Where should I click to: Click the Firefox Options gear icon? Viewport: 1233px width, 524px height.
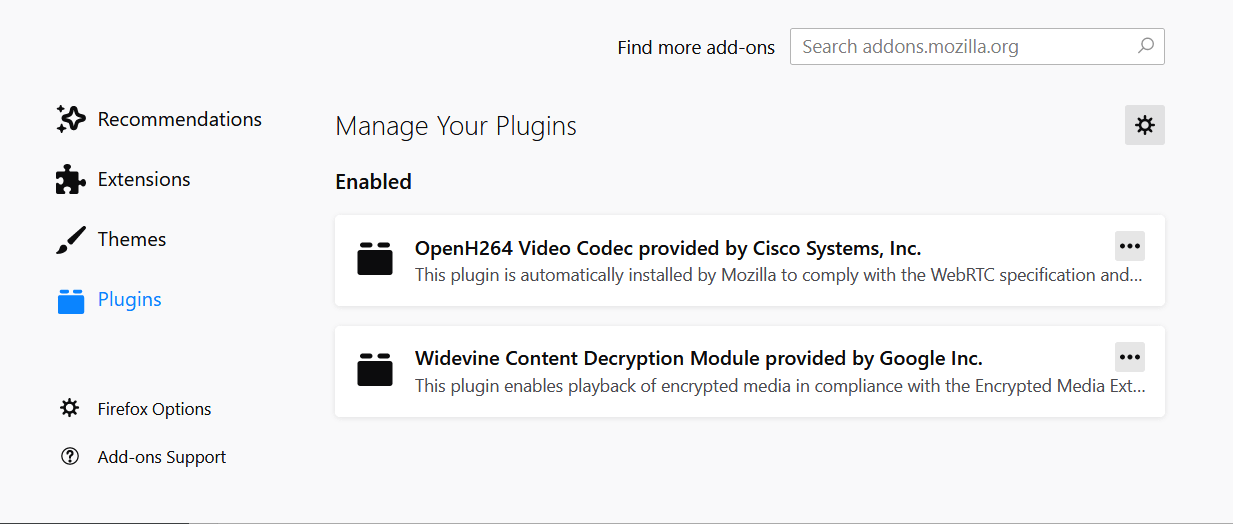(70, 408)
